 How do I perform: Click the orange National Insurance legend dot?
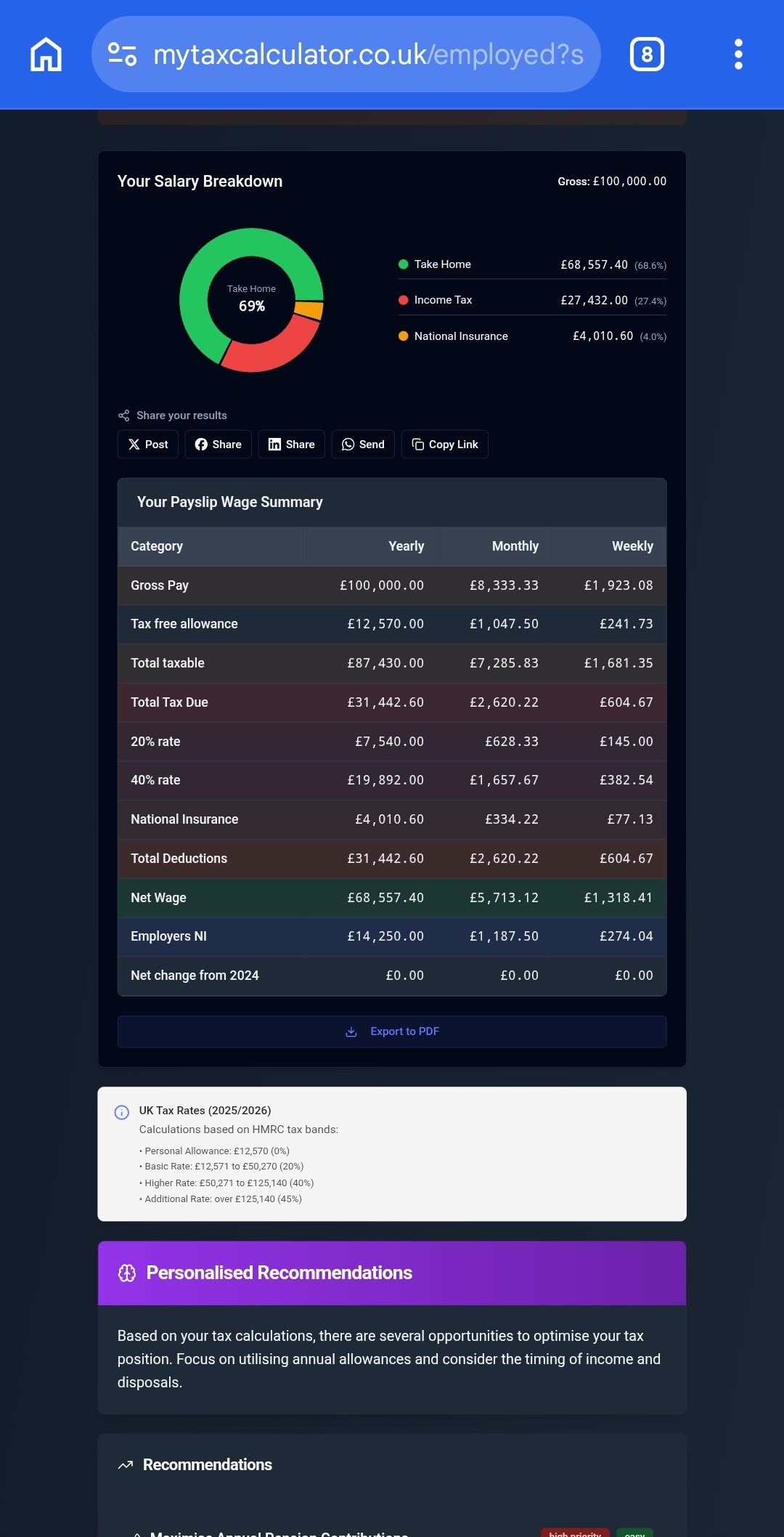(403, 336)
